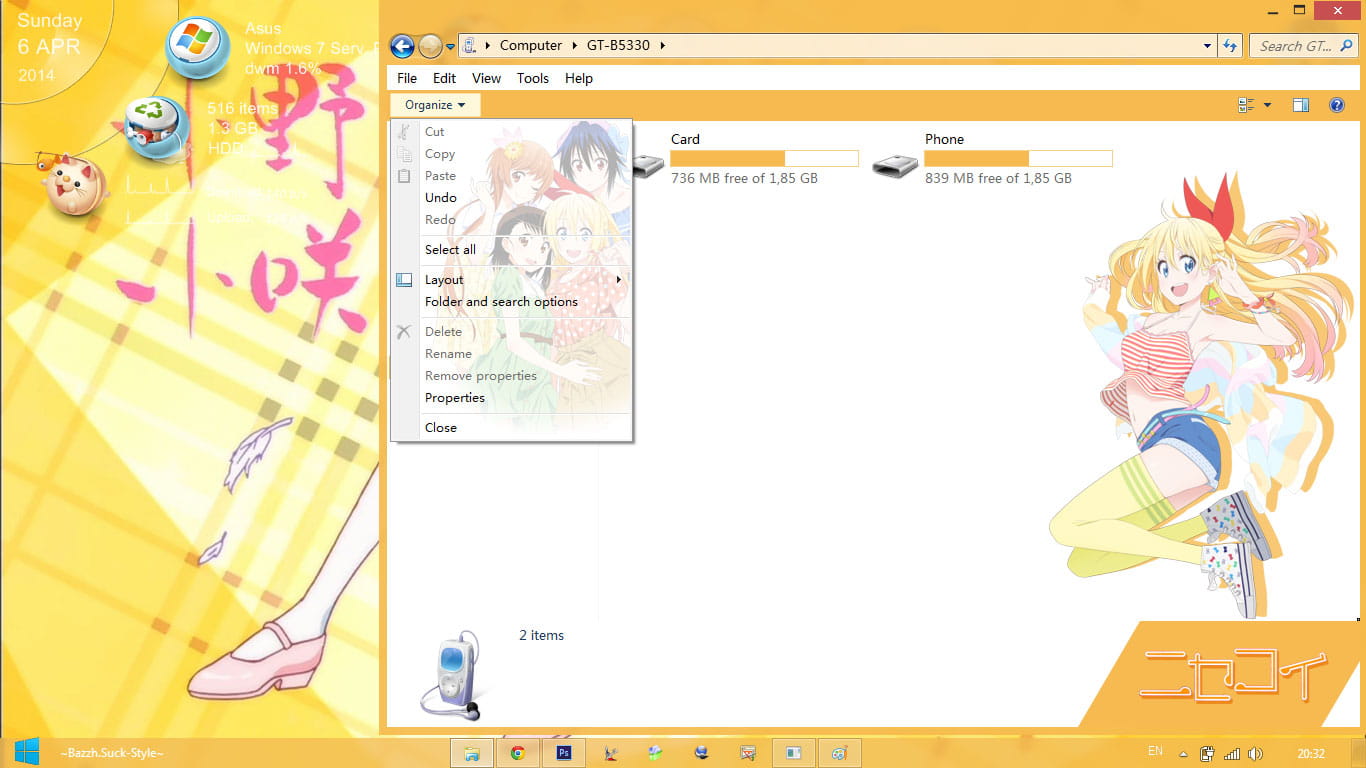Click Folder and search options
The width and height of the screenshot is (1366, 768).
tap(501, 302)
